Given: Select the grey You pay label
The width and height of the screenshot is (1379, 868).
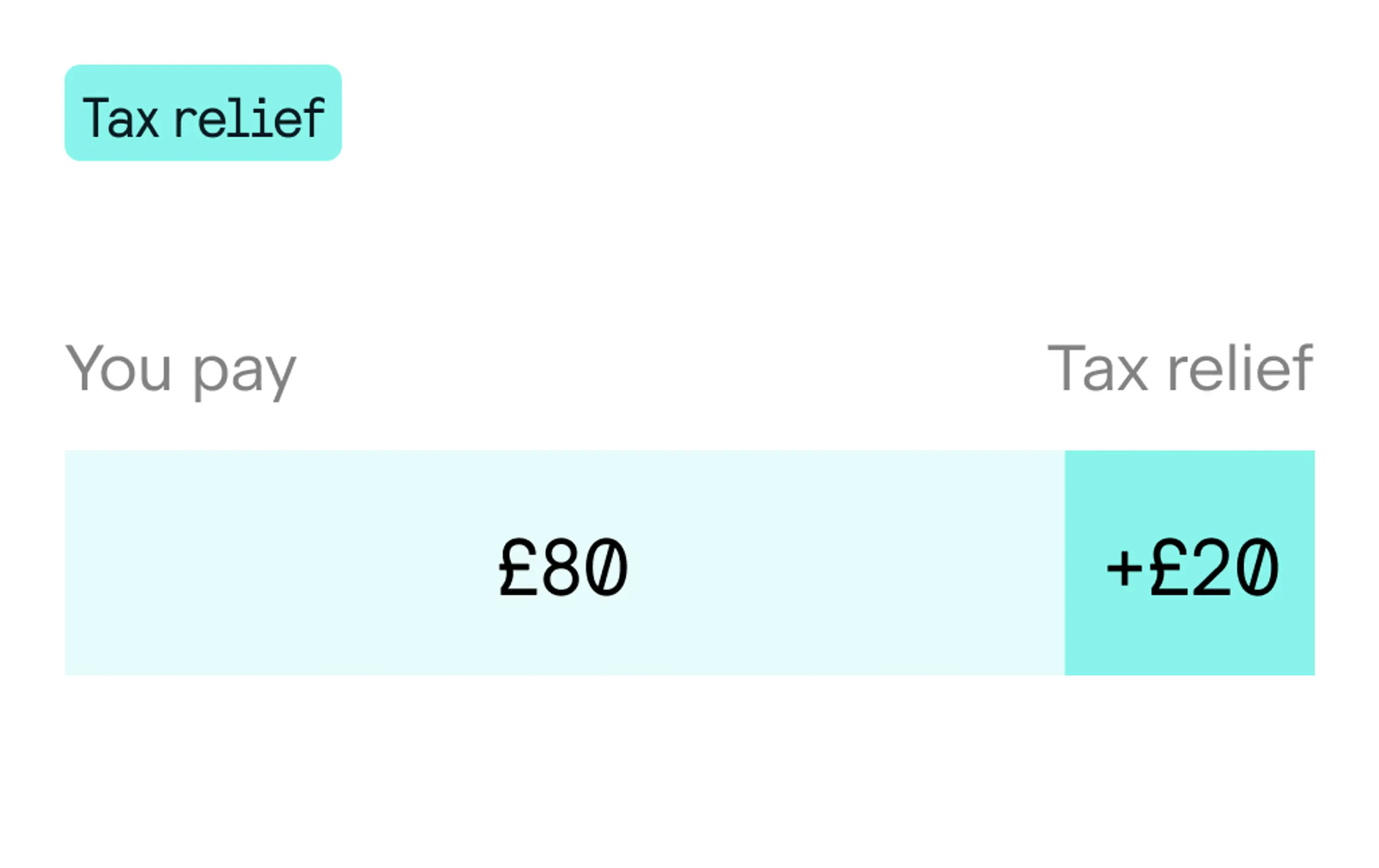Looking at the screenshot, I should click(181, 371).
